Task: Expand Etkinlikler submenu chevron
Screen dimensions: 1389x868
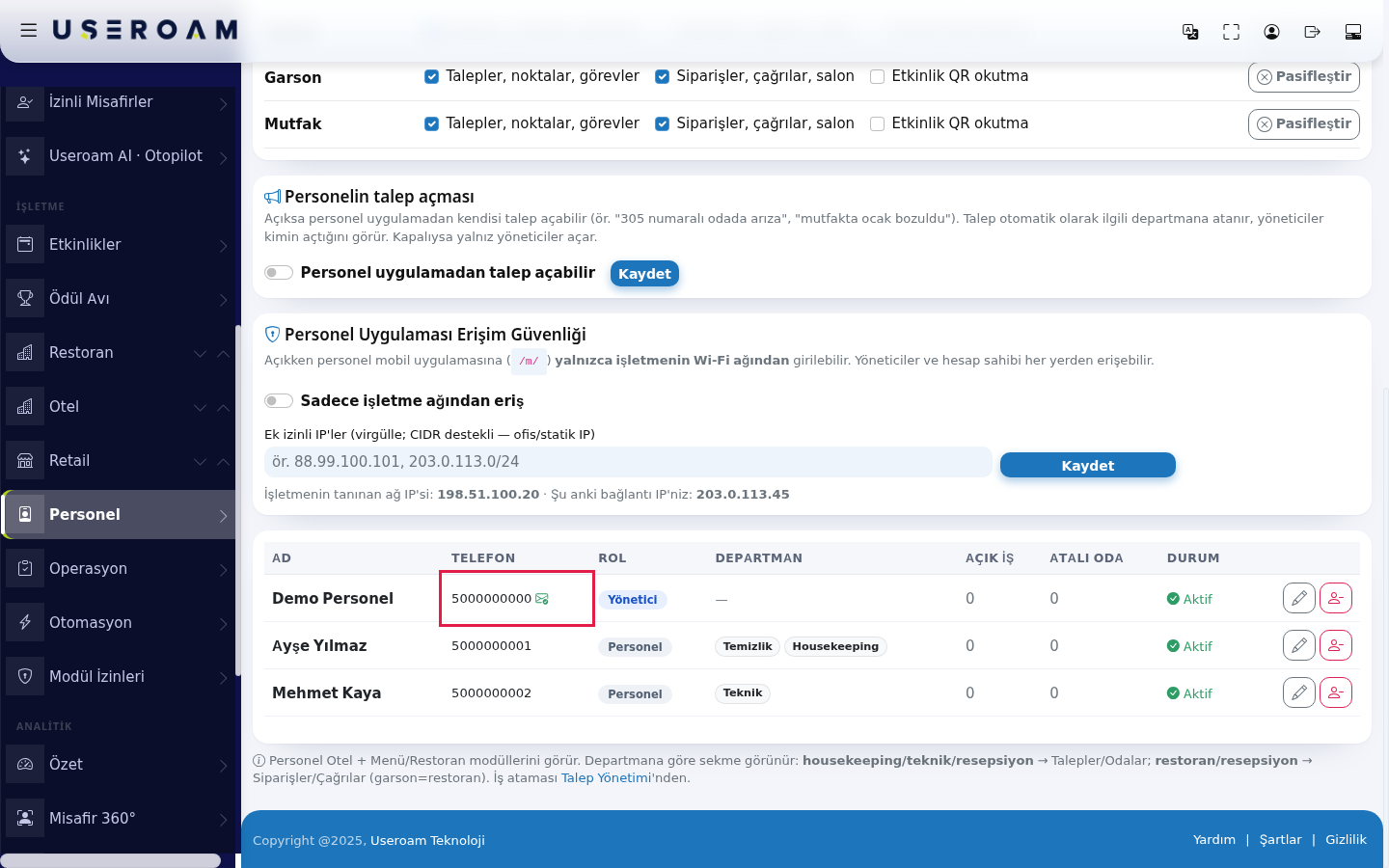Action: 224,246
